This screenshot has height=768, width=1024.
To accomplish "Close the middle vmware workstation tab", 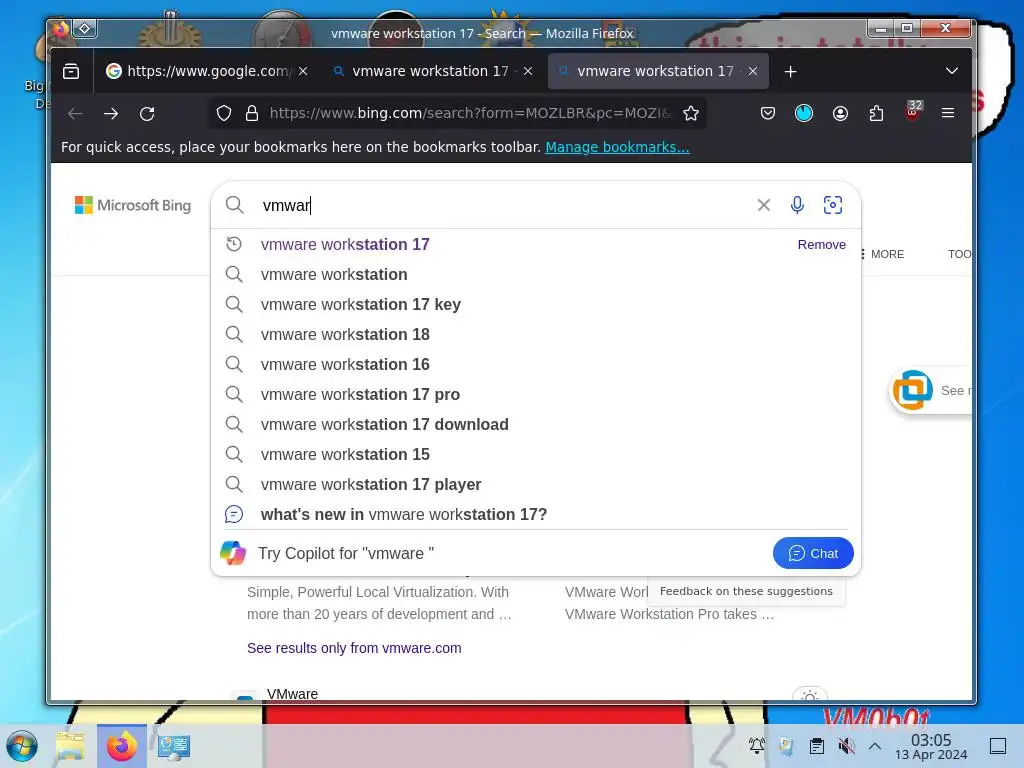I will point(528,71).
